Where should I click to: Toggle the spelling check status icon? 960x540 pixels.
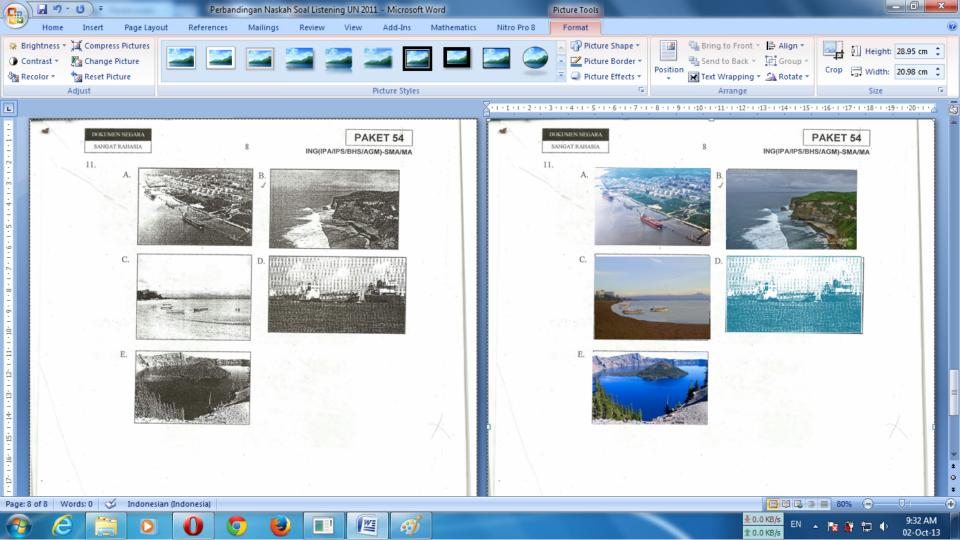110,504
